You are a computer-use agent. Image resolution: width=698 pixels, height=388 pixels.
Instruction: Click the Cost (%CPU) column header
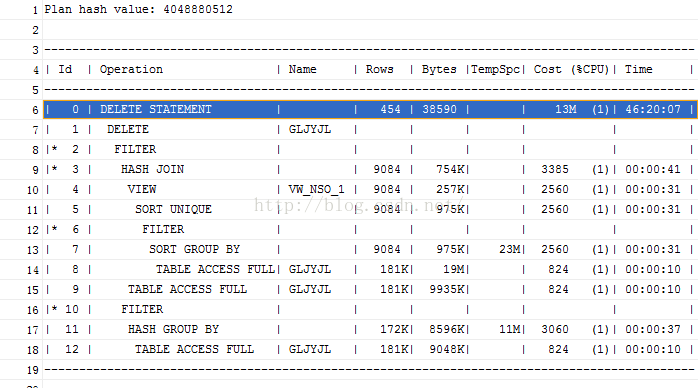571,69
